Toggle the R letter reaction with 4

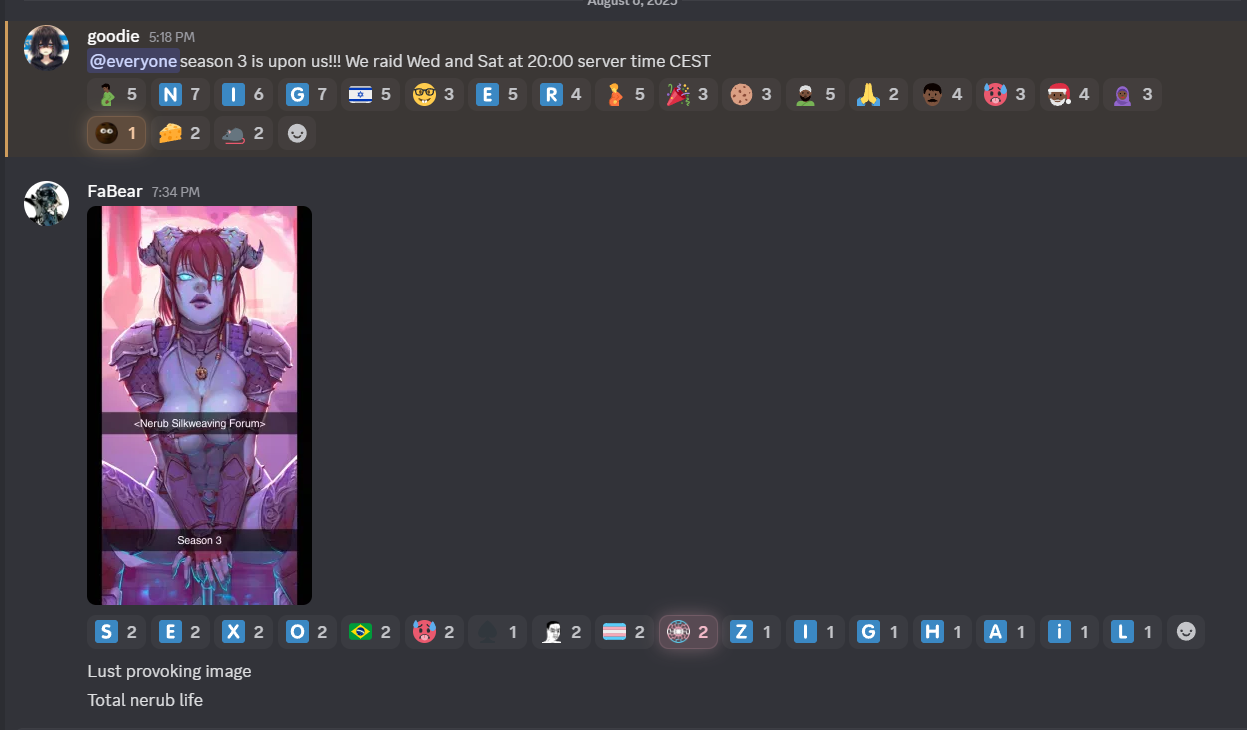561,95
